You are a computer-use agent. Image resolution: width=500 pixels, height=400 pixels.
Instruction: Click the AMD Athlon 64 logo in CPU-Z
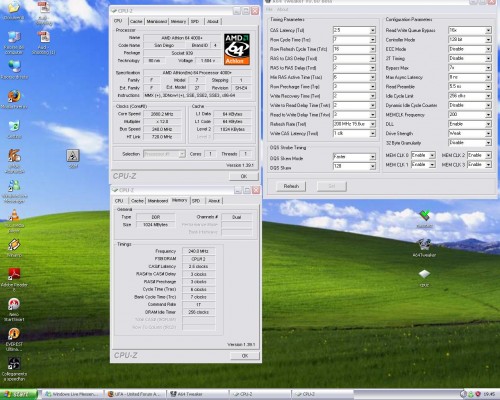click(x=237, y=49)
